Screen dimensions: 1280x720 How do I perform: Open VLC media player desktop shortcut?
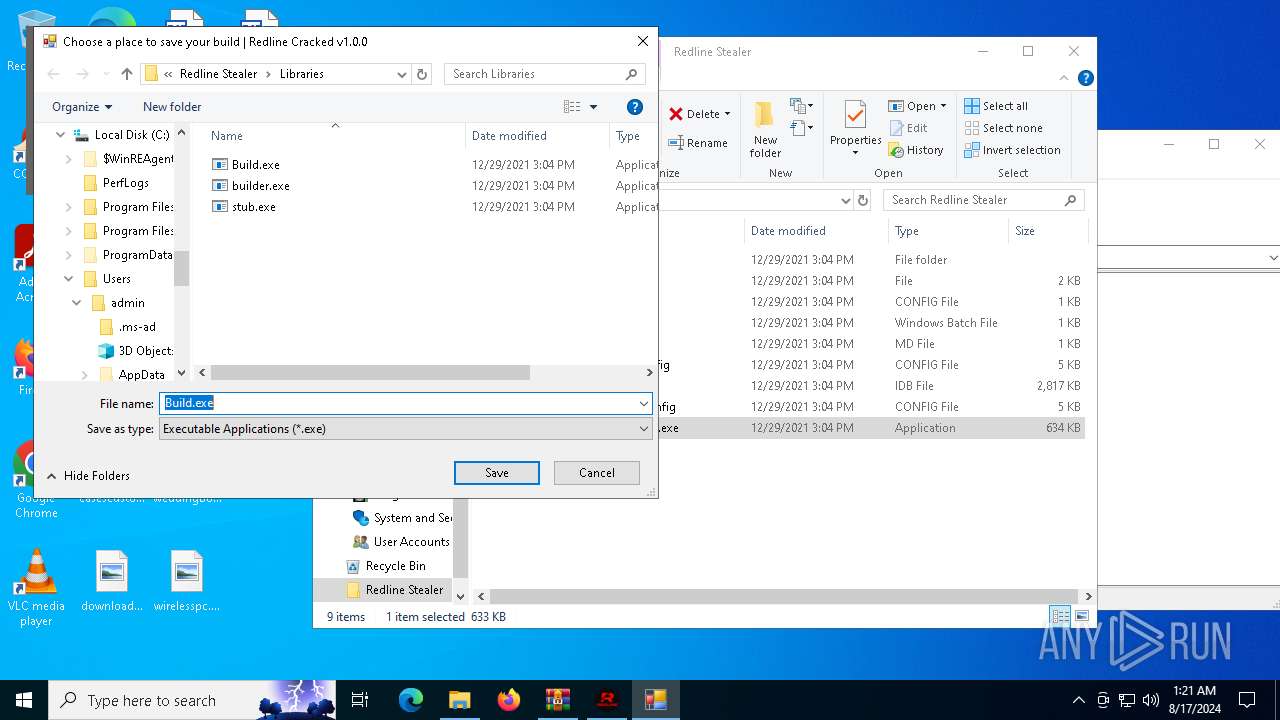click(x=36, y=589)
